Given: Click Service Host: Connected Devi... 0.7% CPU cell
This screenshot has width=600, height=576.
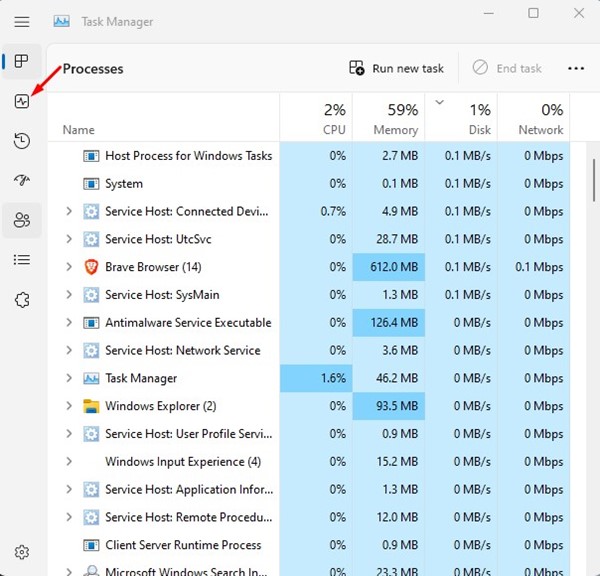Looking at the screenshot, I should [x=316, y=211].
